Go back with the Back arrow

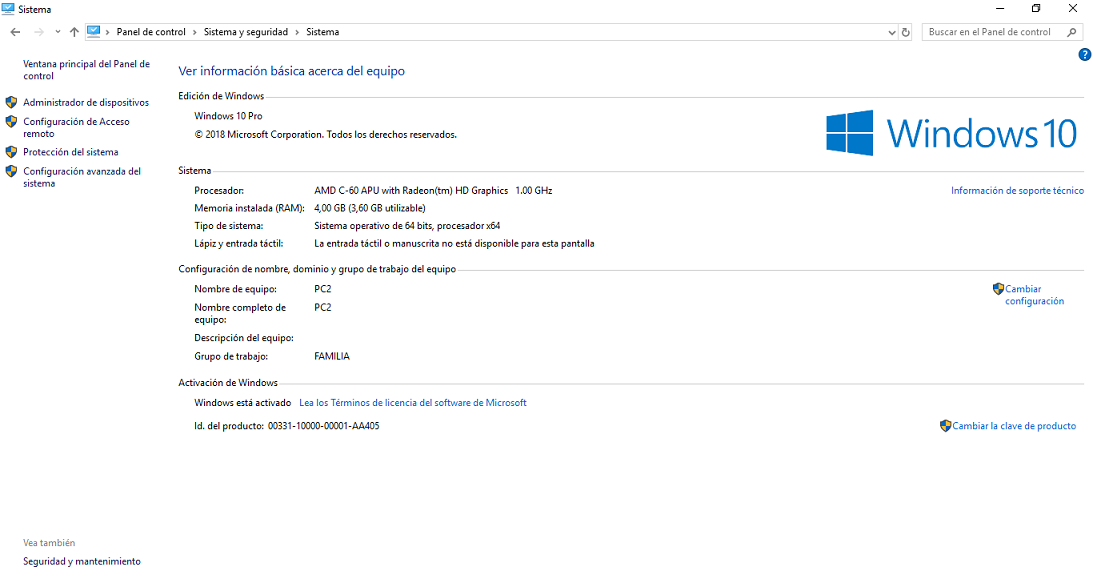[x=15, y=32]
